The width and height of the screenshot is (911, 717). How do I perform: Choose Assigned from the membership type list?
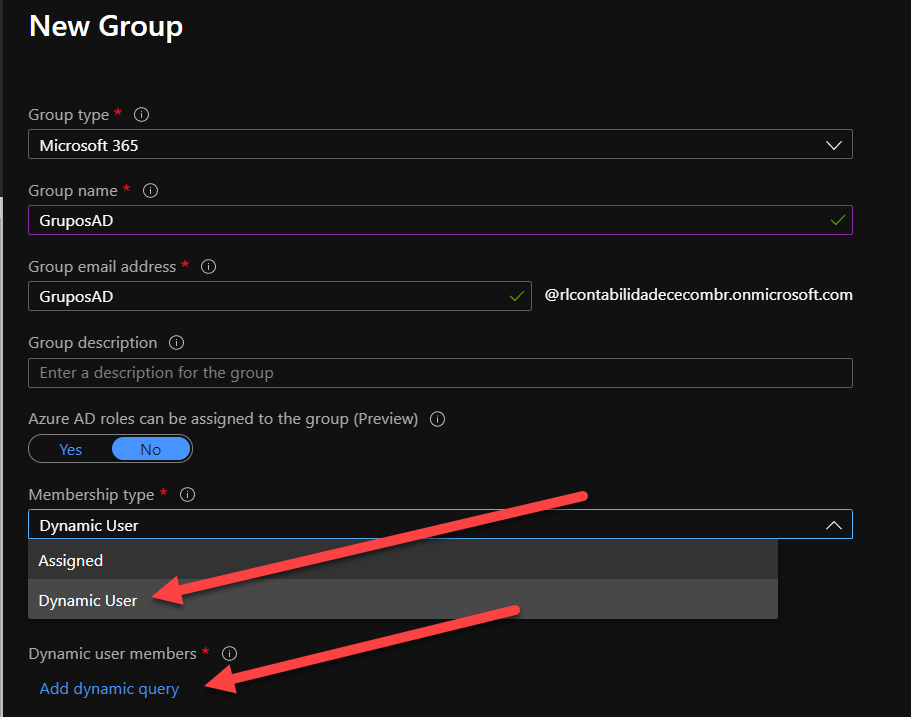click(403, 560)
